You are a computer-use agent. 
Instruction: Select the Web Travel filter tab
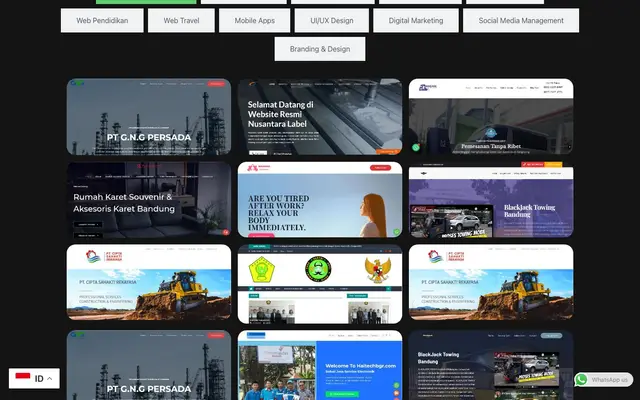tap(181, 20)
